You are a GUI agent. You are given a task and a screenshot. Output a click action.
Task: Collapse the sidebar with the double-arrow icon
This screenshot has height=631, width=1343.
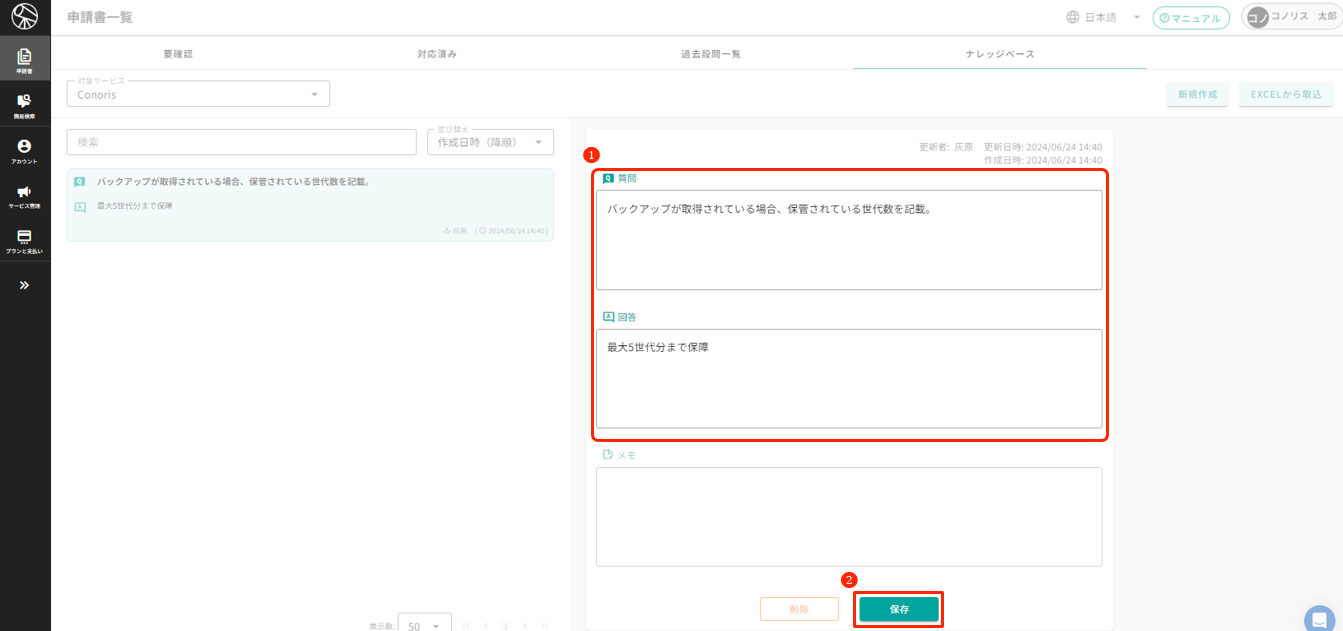click(x=22, y=284)
